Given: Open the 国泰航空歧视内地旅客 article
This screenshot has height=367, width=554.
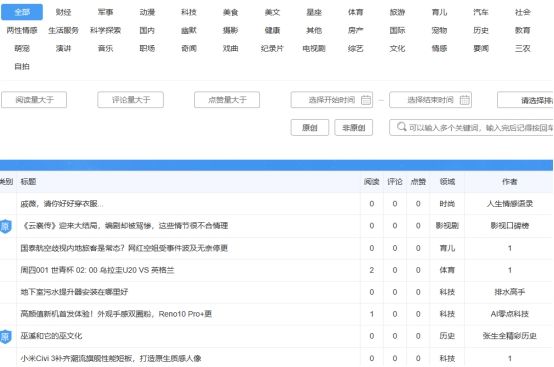Looking at the screenshot, I should pos(124,248).
